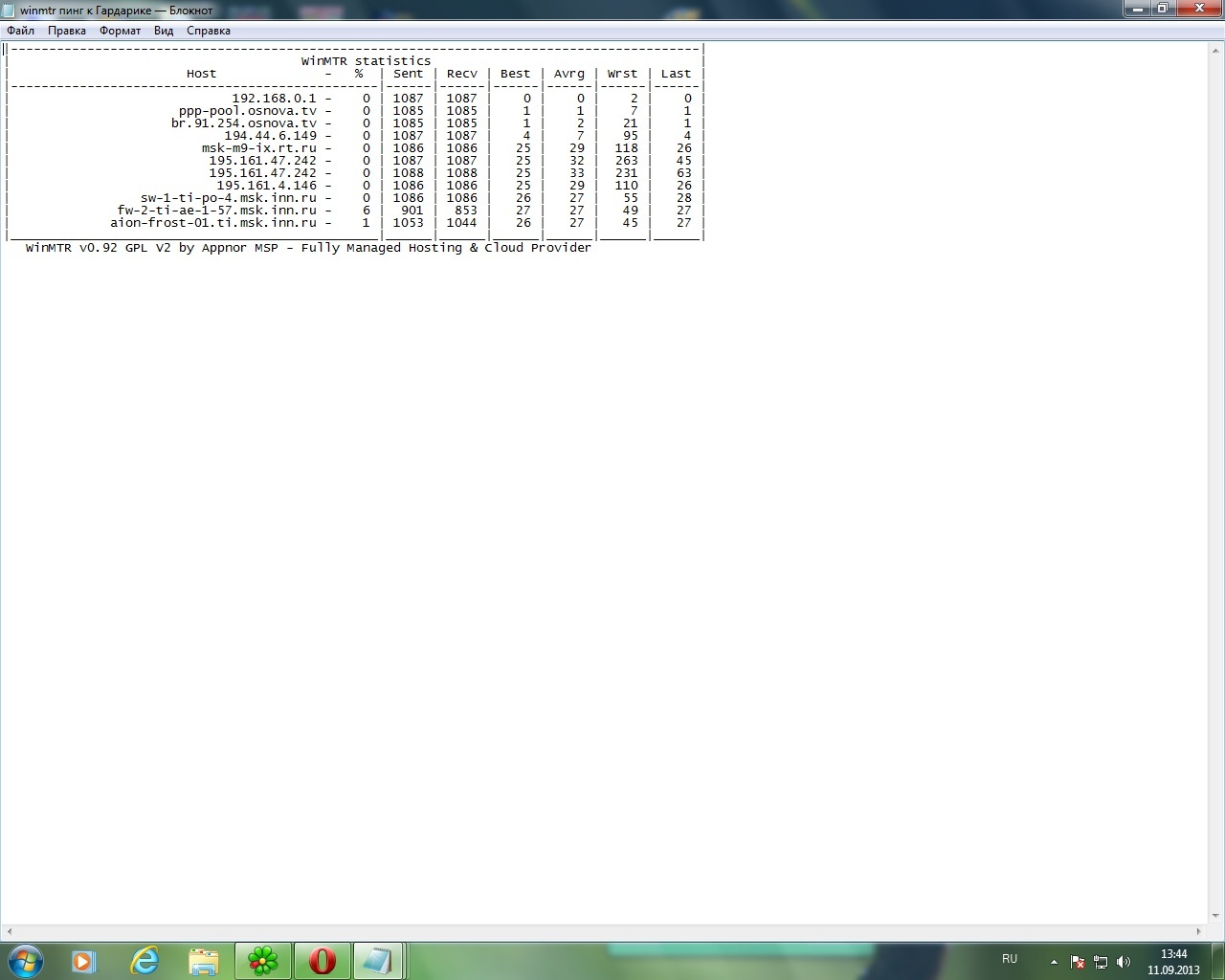The height and width of the screenshot is (980, 1225).
Task: Open the Windows Start menu
Action: point(25,960)
